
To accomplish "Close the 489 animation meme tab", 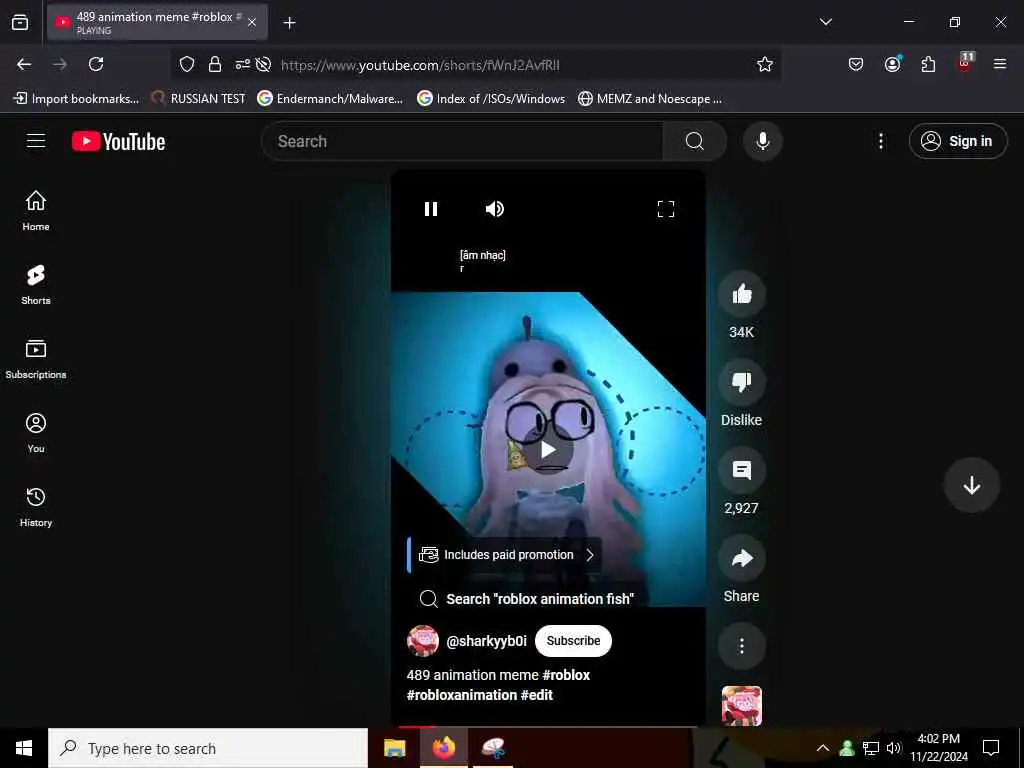I will coord(252,23).
